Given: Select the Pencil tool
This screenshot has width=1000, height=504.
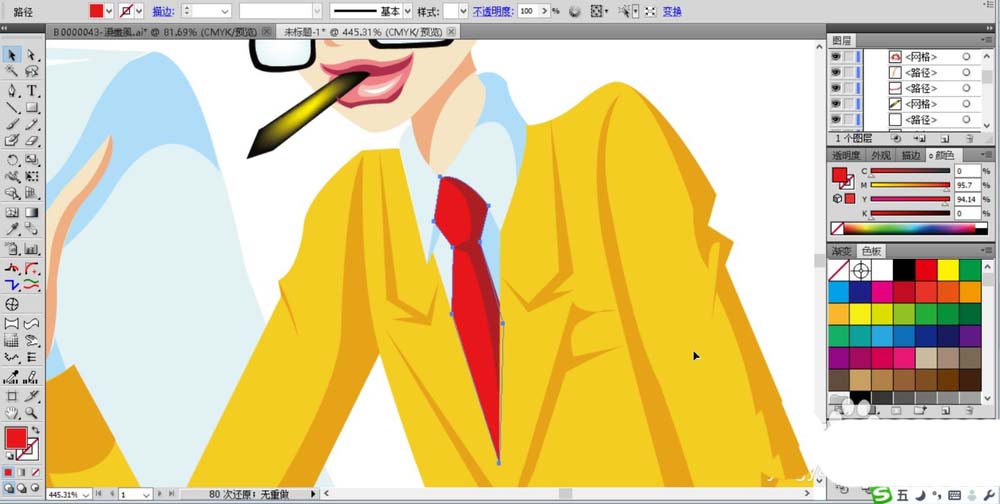Looking at the screenshot, I should (x=31, y=124).
